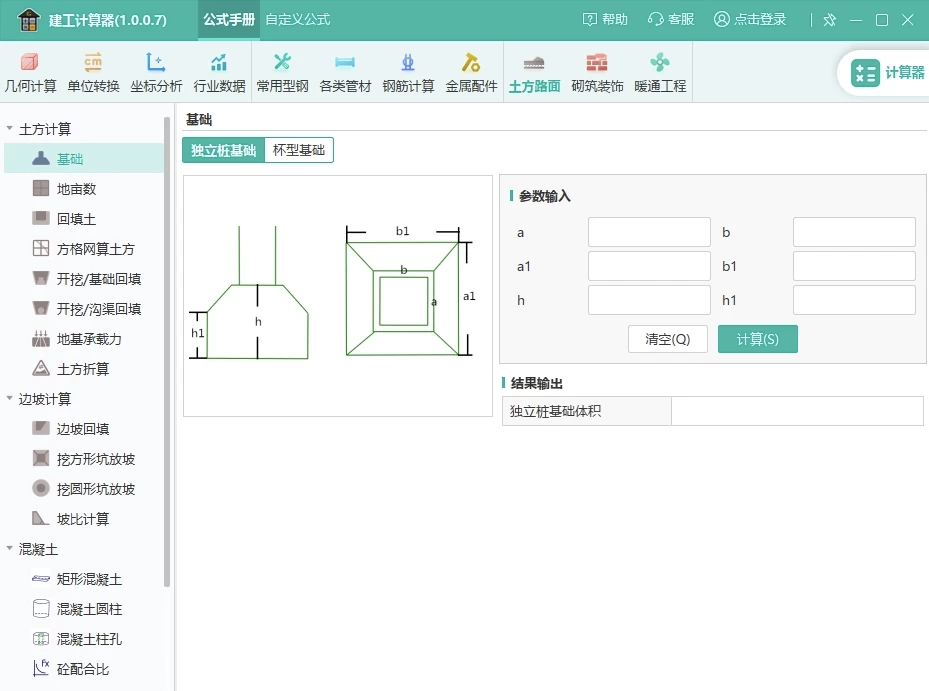This screenshot has height=691, width=929.
Task: Collapse the 土方计算 tree section
Action: point(10,129)
